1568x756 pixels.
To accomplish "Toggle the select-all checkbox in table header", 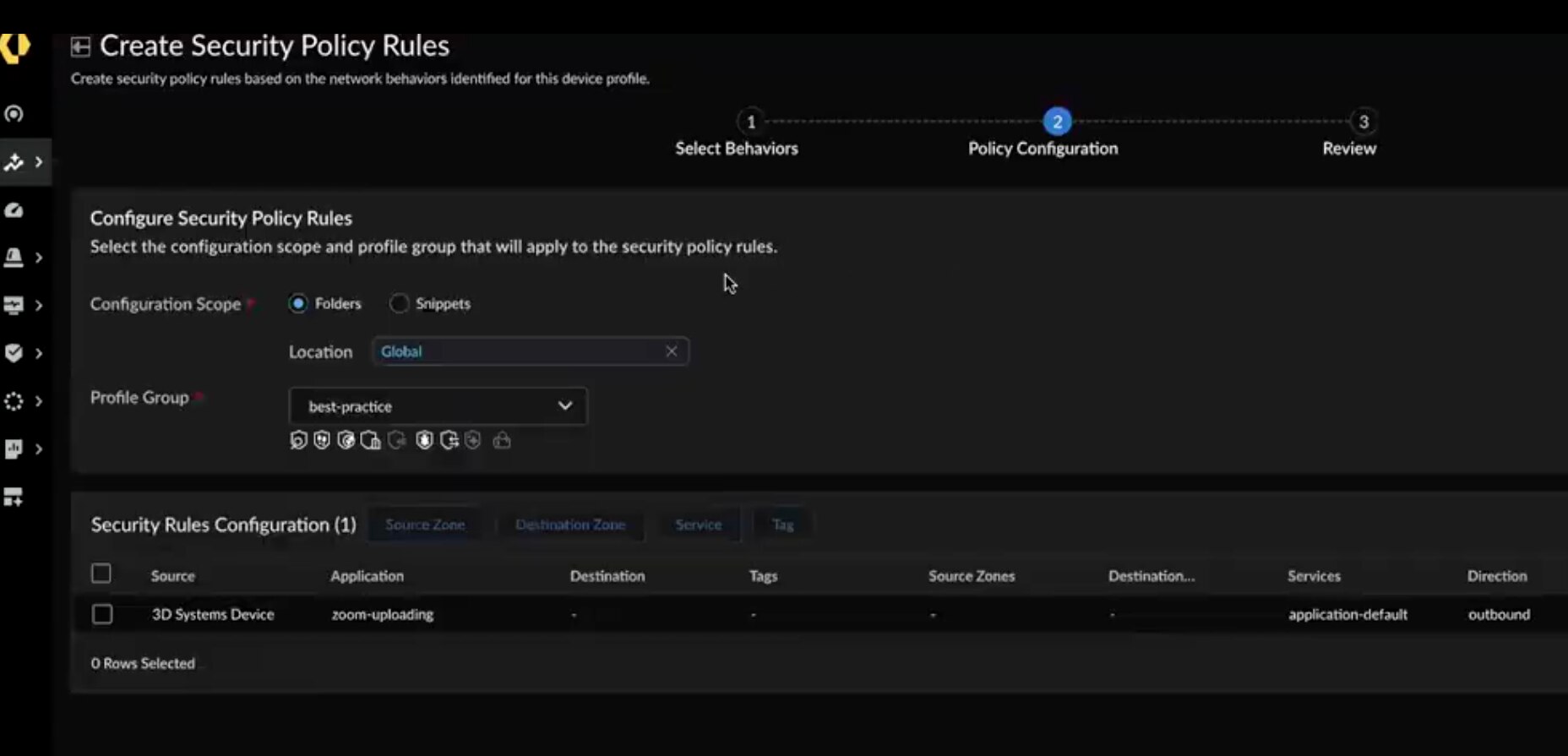I will tap(101, 574).
